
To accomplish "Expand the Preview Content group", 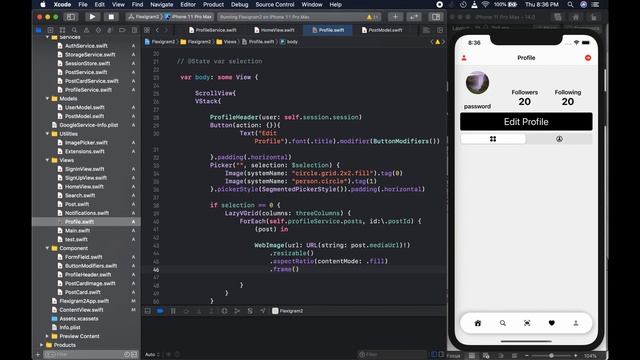I will 47,336.
